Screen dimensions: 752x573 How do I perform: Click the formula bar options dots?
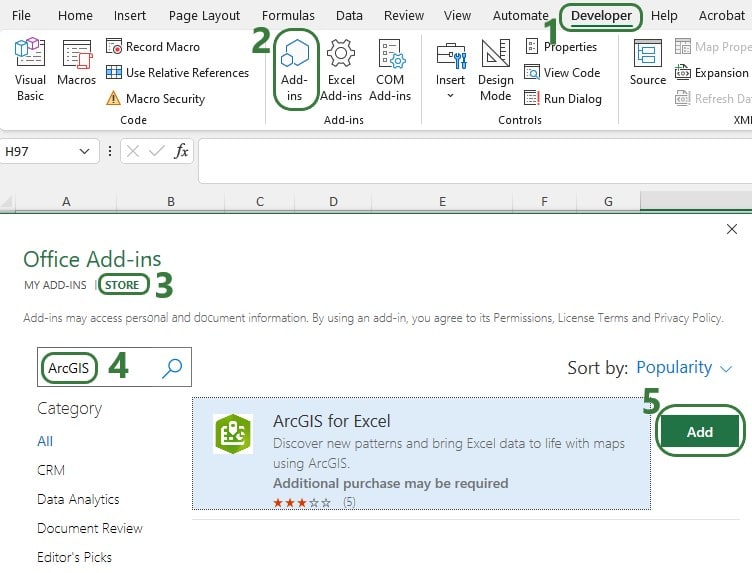click(x=110, y=152)
